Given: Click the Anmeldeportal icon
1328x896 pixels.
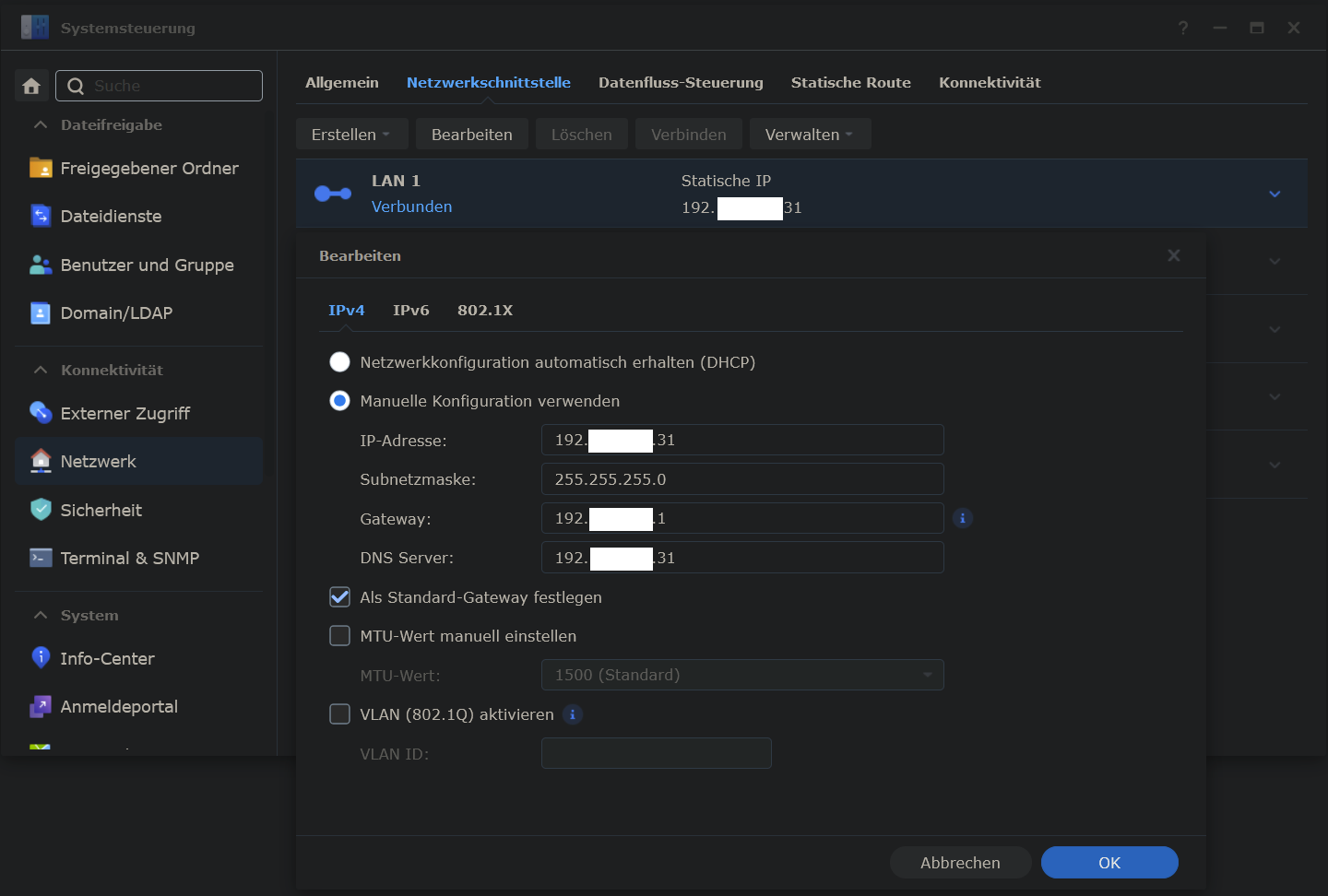Looking at the screenshot, I should pyautogui.click(x=41, y=706).
